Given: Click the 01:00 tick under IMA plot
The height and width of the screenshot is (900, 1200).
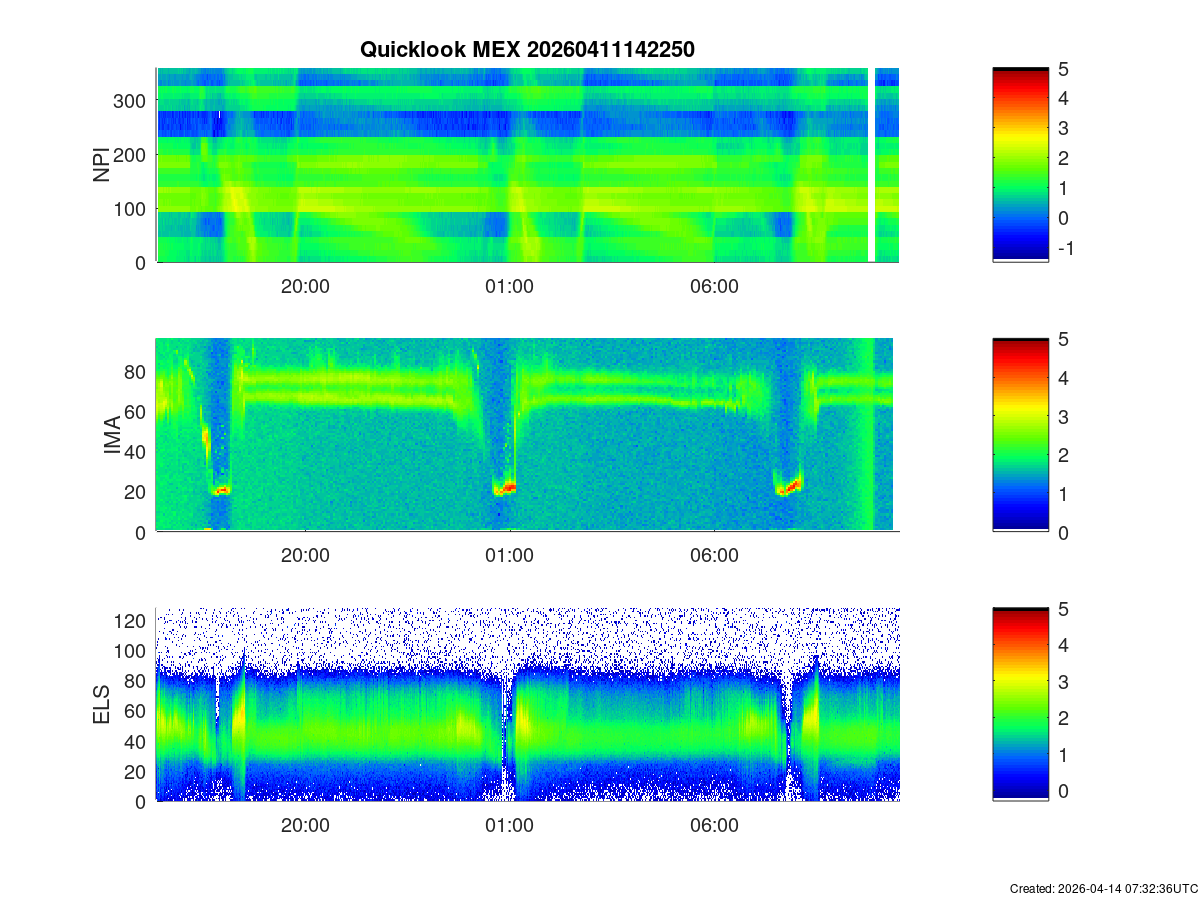Looking at the screenshot, I should click(x=510, y=556).
